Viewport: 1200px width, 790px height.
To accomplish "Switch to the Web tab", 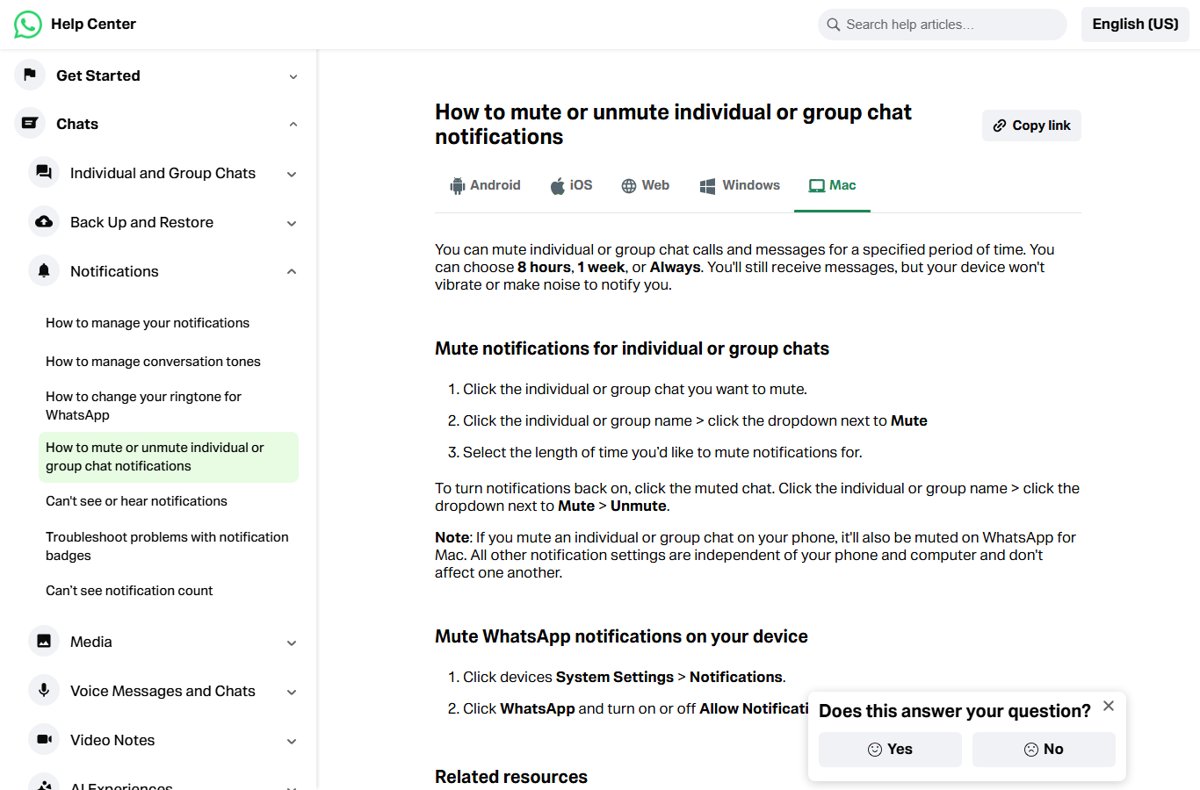I will (645, 186).
